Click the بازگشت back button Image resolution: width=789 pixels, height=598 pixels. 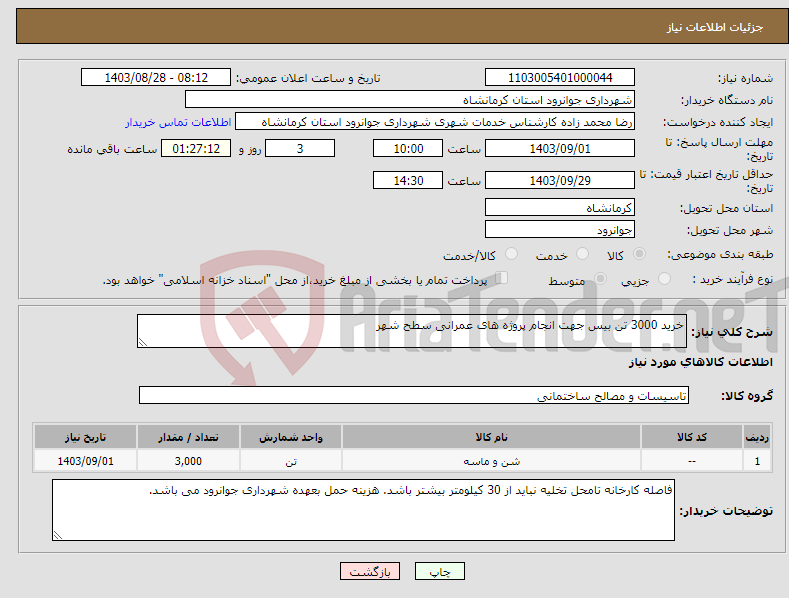coord(370,571)
